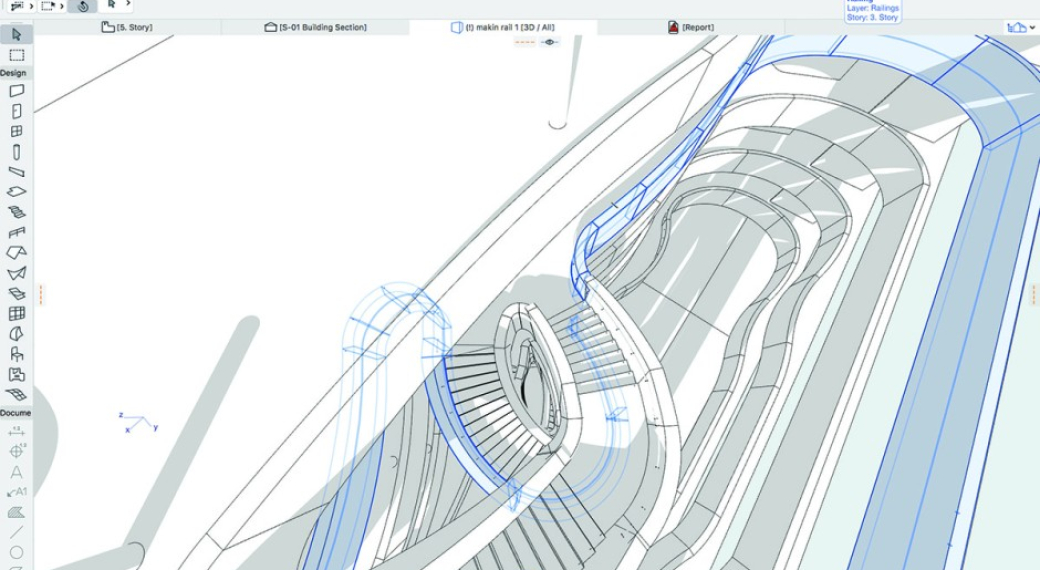Toggle the suspend groups button in top bar
This screenshot has height=570, width=1040.
(84, 6)
